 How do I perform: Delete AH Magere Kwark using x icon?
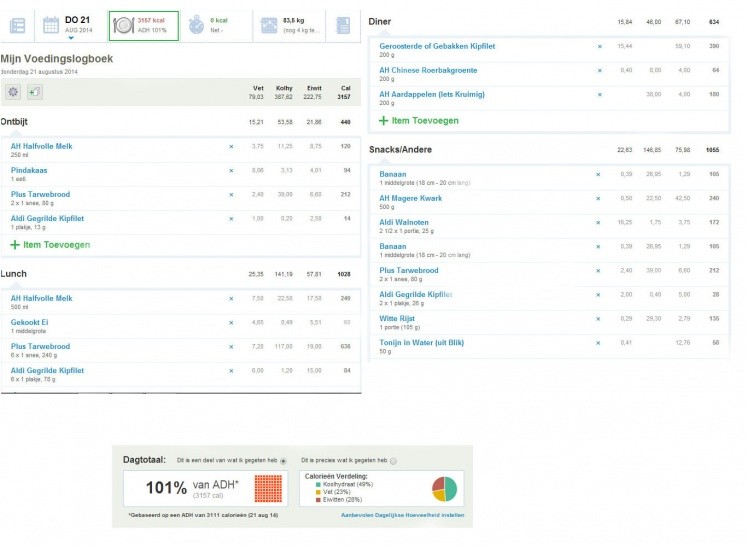tap(599, 198)
